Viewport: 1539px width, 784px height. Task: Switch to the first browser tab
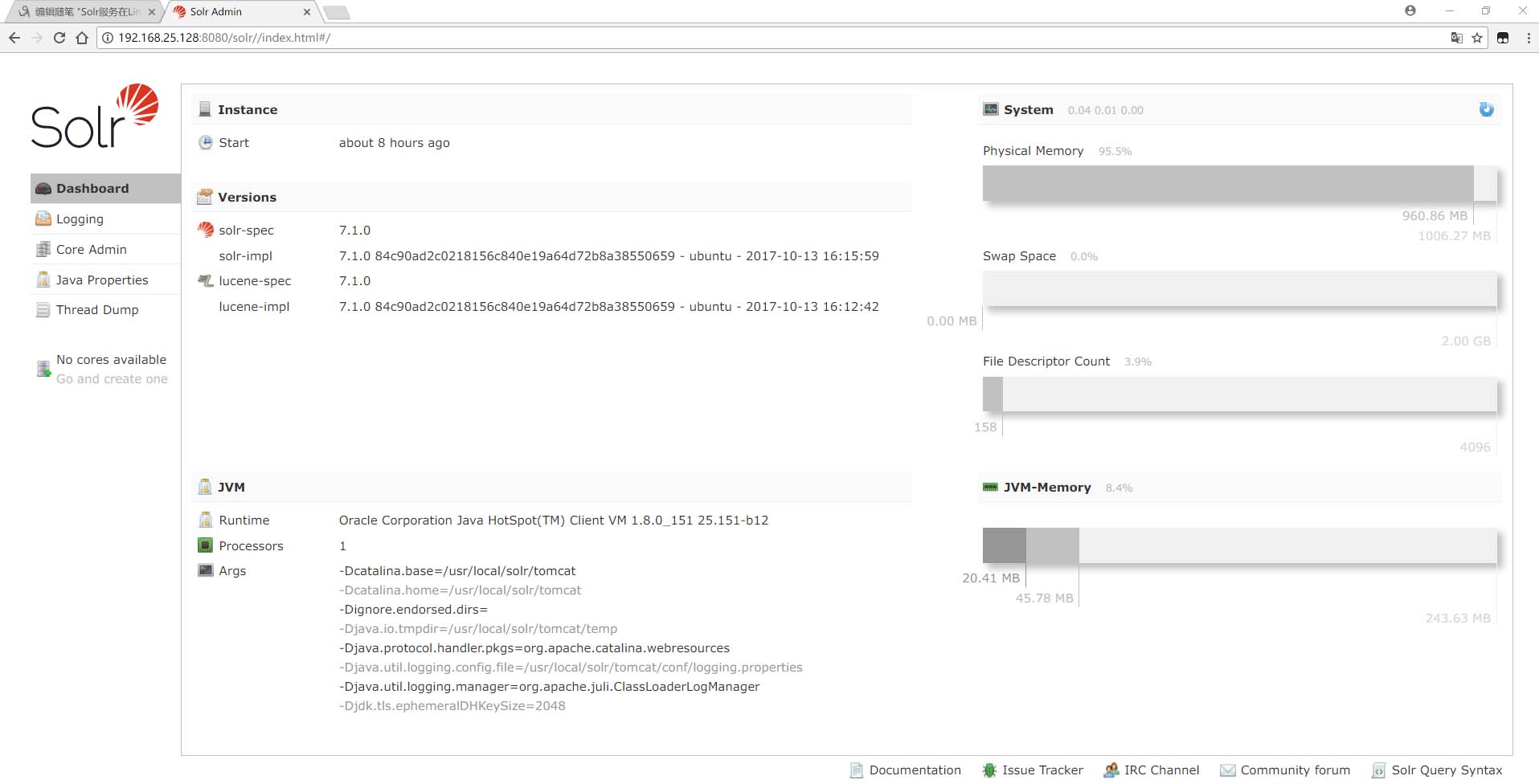(x=87, y=12)
